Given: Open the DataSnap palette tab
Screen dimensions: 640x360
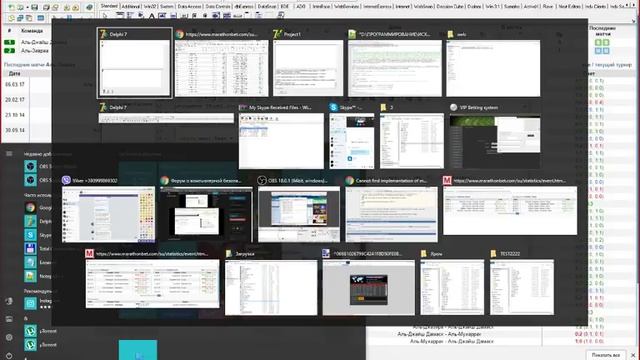Looking at the screenshot, I should tap(267, 7).
